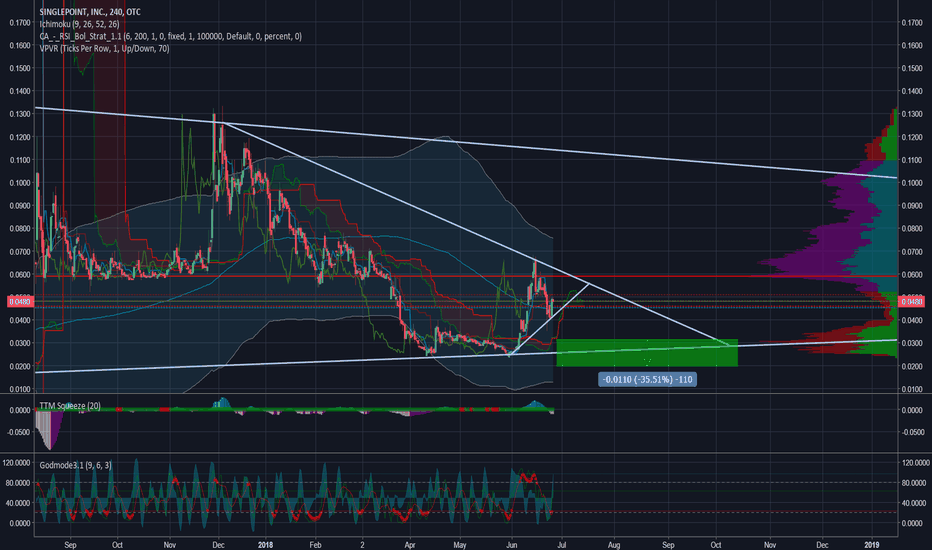
Task: Click the Apr label on time axis
Action: point(410,545)
